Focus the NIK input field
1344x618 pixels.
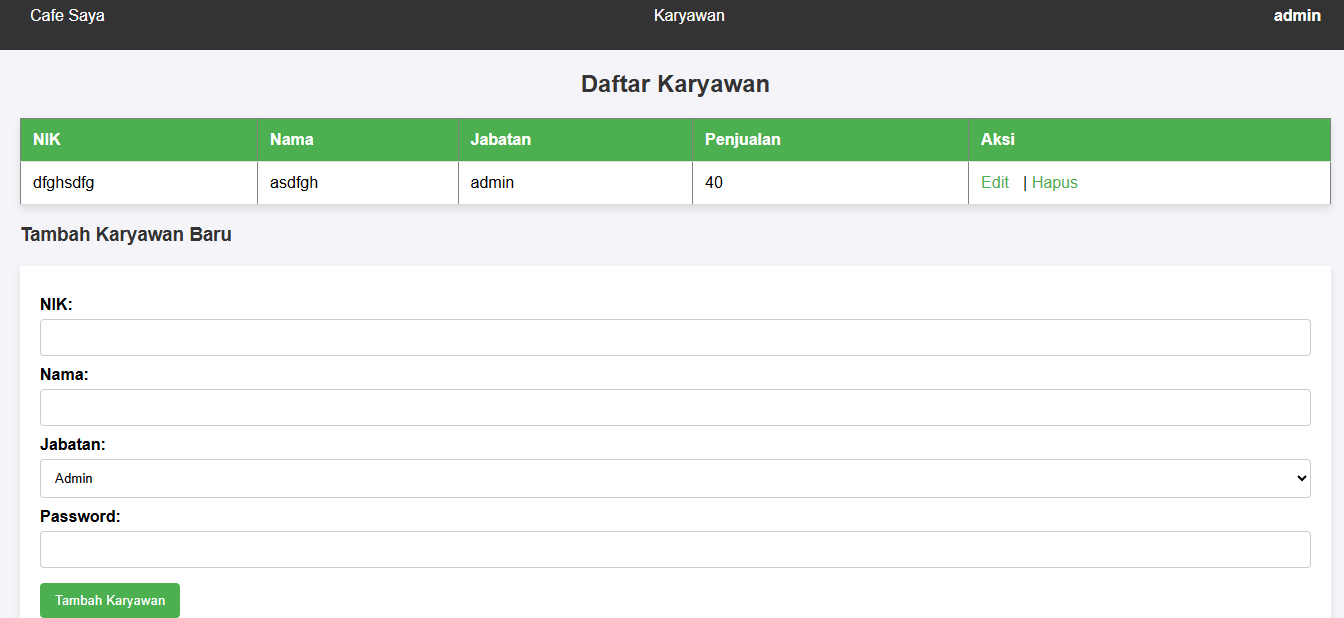point(675,338)
